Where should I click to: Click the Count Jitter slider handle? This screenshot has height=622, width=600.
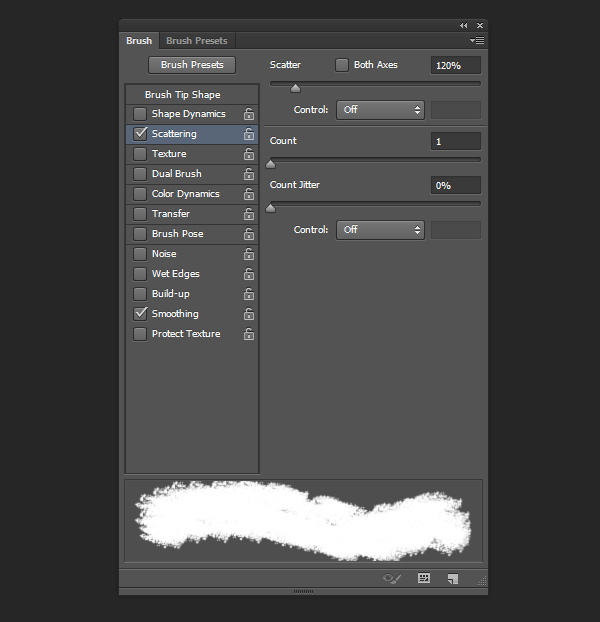coord(270,208)
